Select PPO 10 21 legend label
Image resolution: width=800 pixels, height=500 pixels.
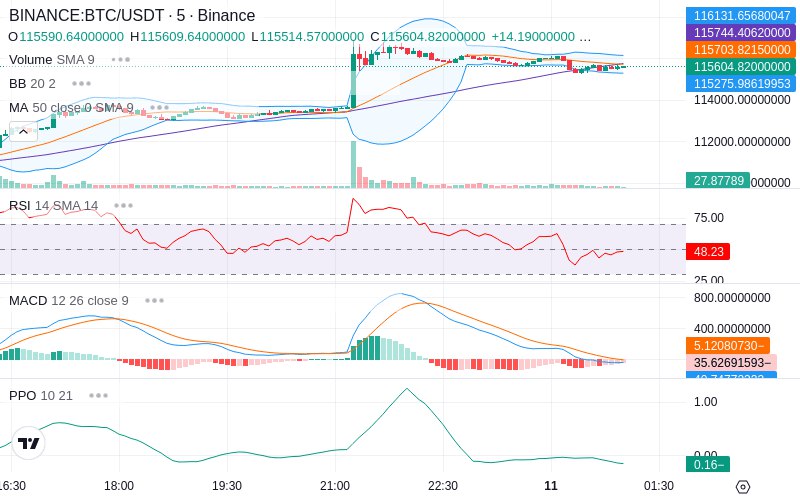41,395
